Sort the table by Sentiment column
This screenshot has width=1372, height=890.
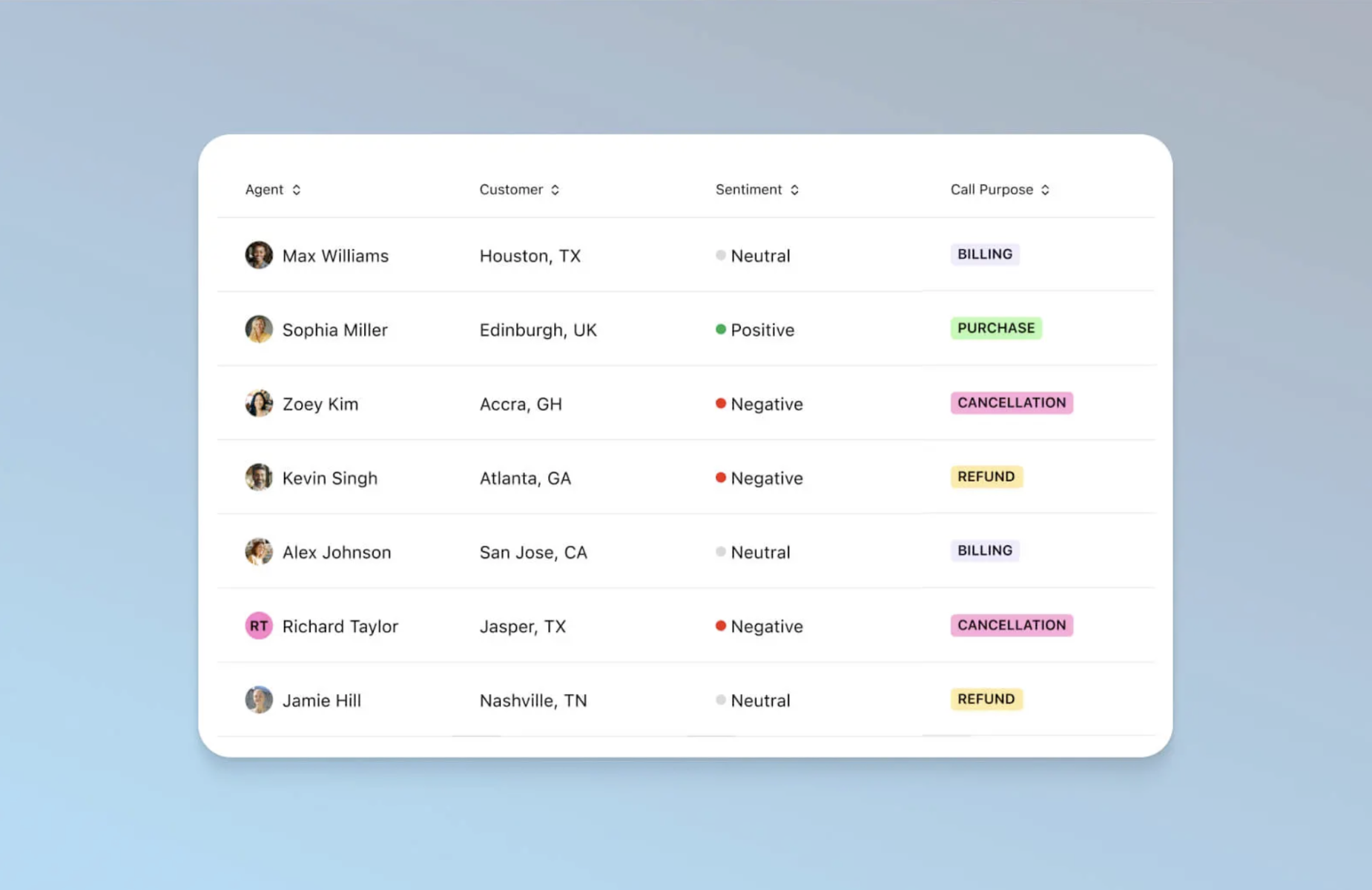pyautogui.click(x=794, y=189)
